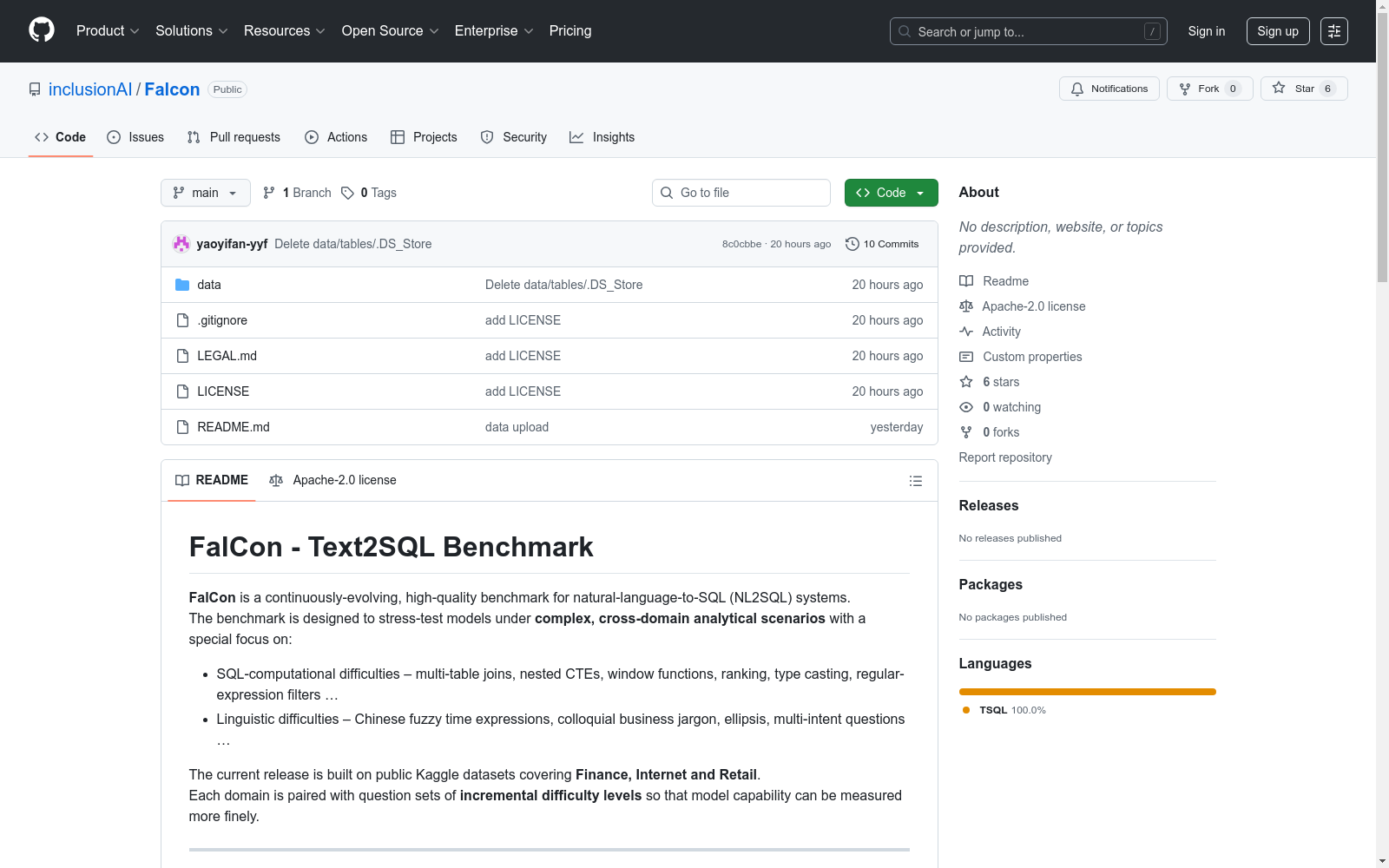This screenshot has height=868, width=1389.
Task: Click the GitHub logo icon
Action: point(42,30)
